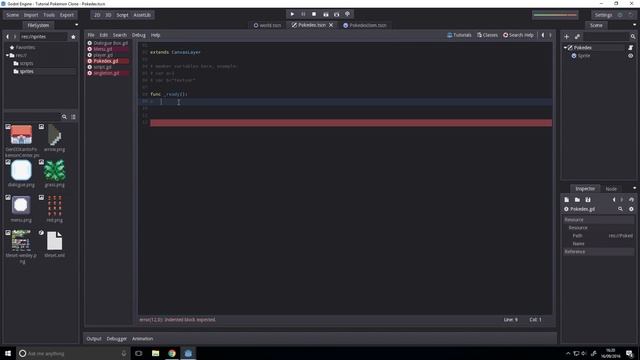640x360 pixels.
Task: Open Settings button at top right
Action: click(603, 15)
